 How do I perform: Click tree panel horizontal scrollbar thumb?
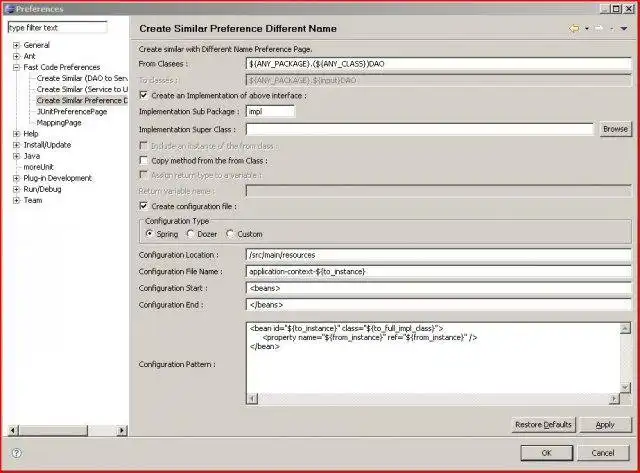[53, 430]
